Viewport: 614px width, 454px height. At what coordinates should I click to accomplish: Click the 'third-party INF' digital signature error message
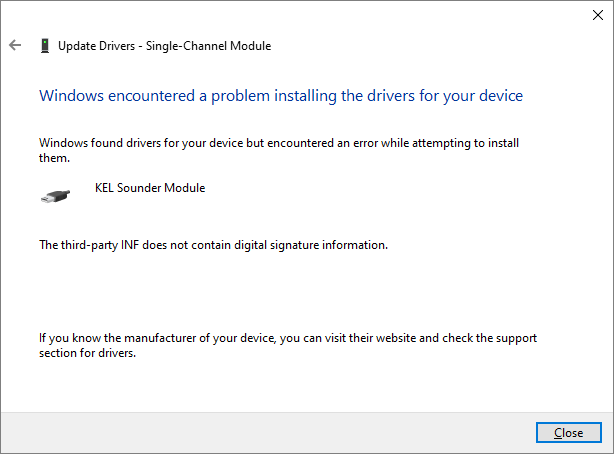pyautogui.click(x=213, y=245)
